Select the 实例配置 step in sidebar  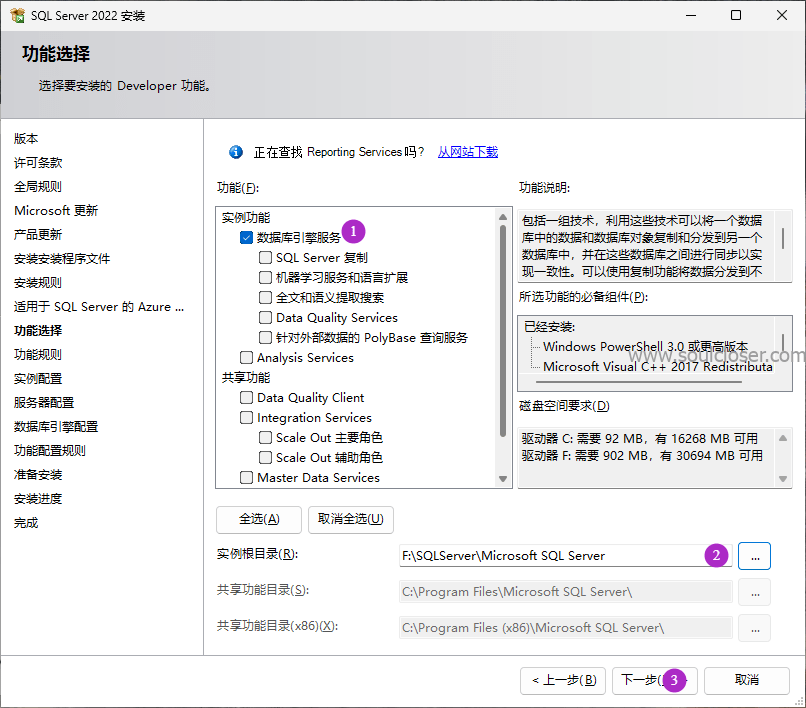tap(38, 379)
